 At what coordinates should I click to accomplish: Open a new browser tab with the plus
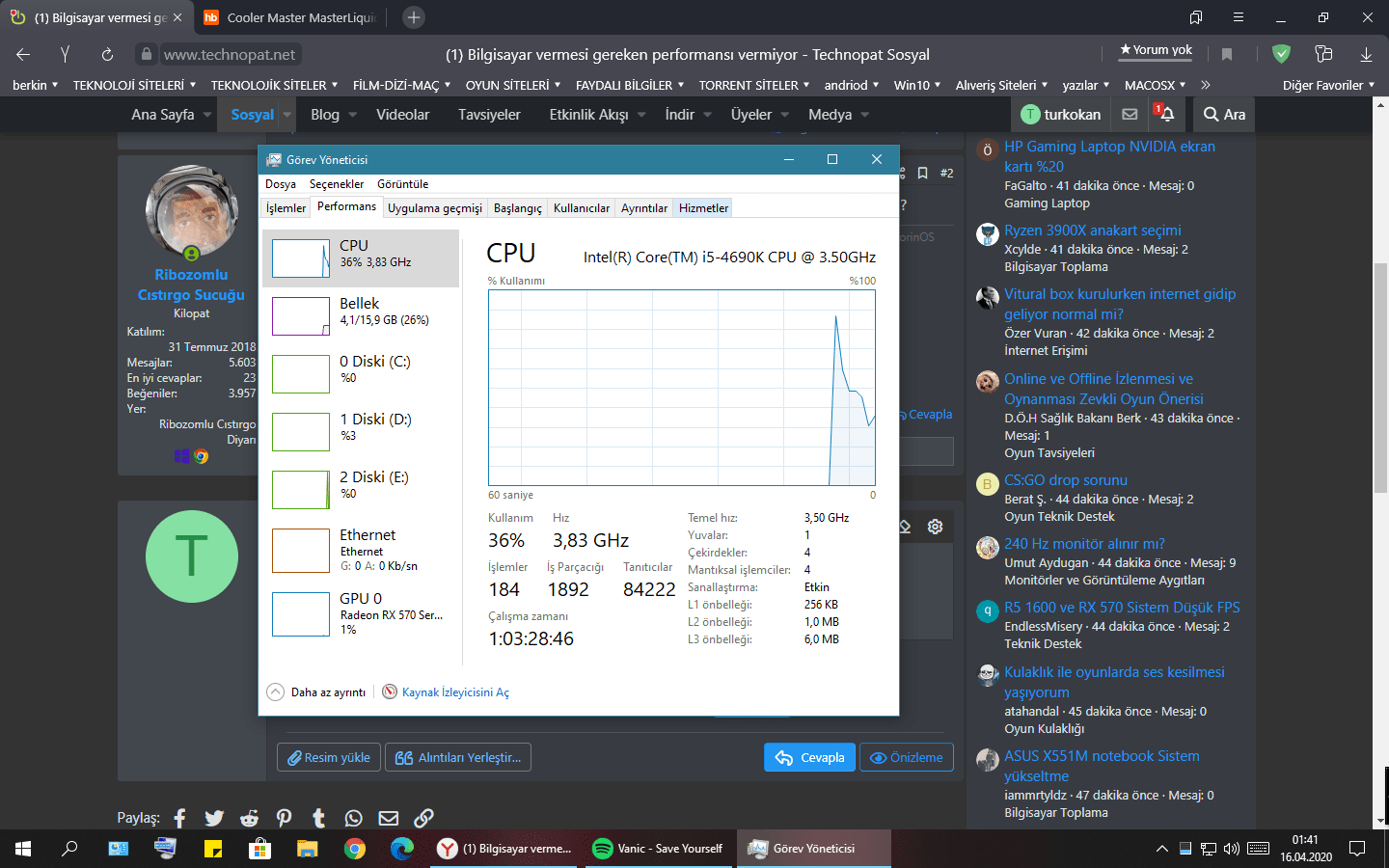click(x=413, y=17)
